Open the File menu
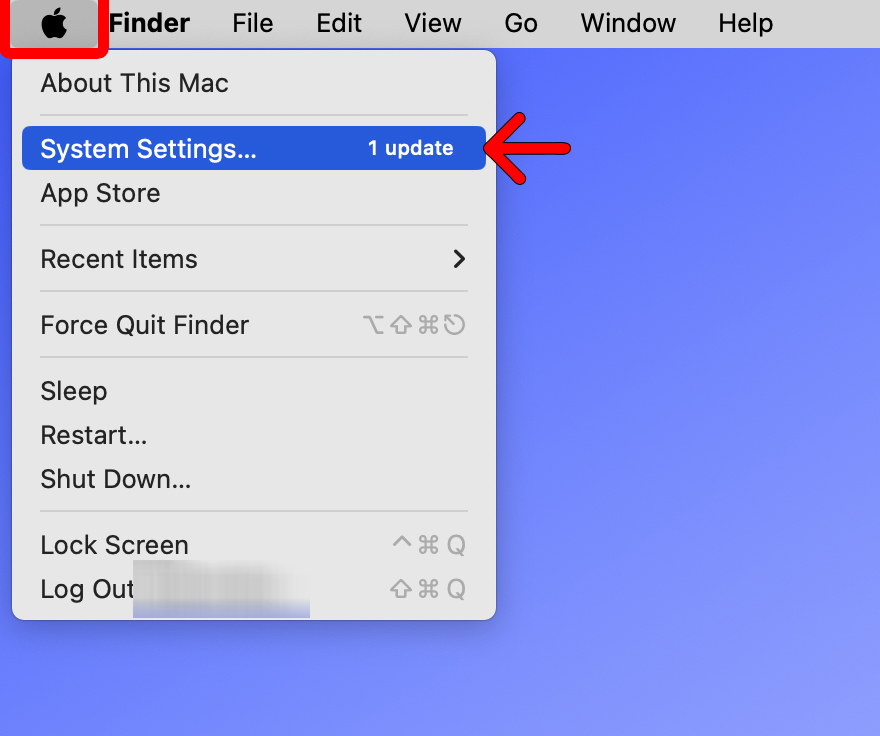The image size is (880, 736). coord(252,23)
